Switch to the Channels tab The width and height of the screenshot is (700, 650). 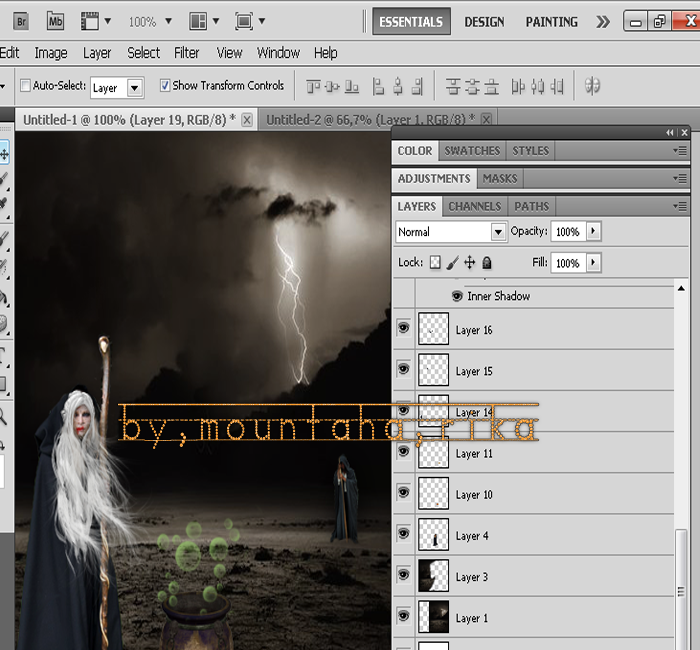click(x=475, y=206)
